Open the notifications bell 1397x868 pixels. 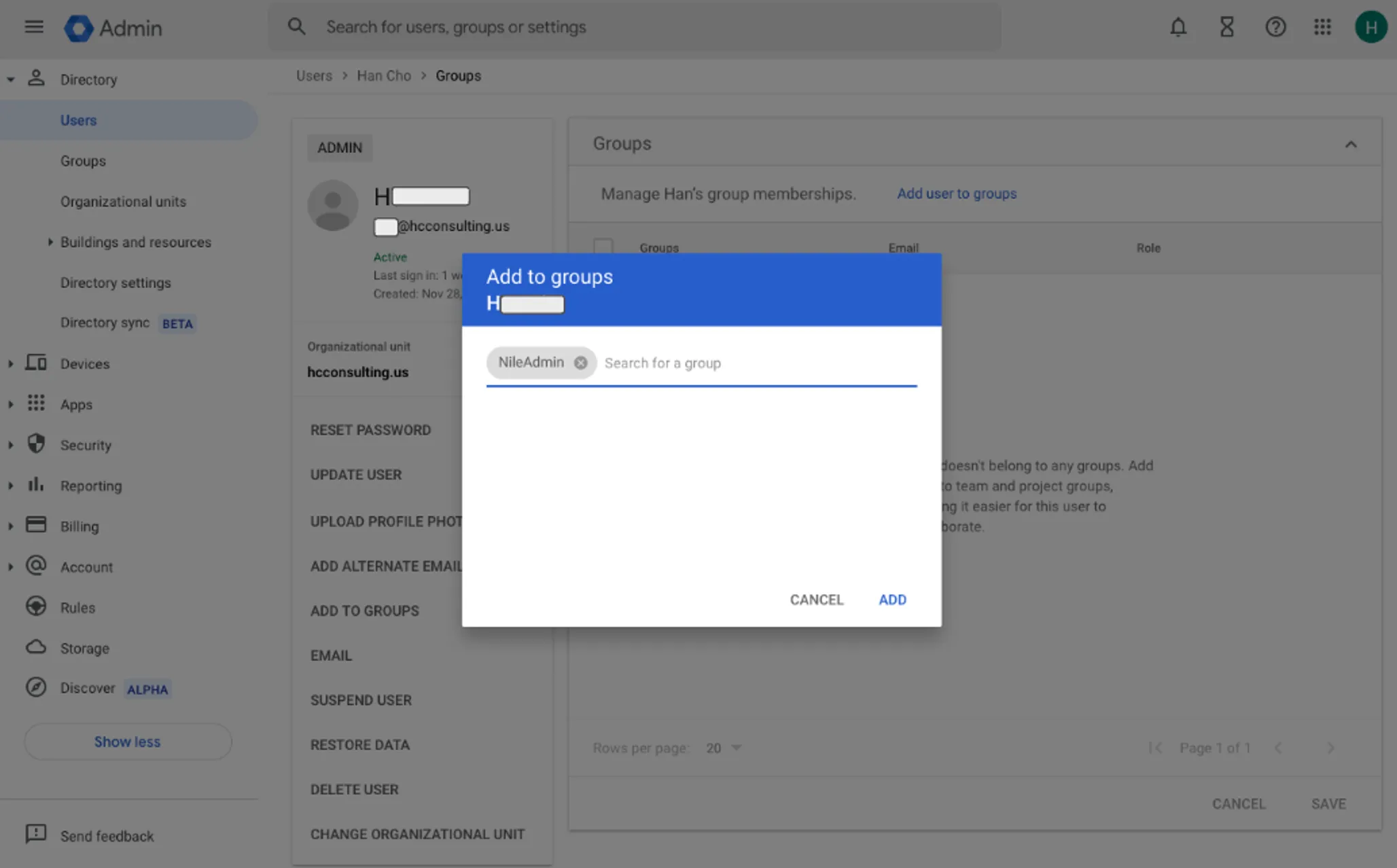coord(1178,27)
